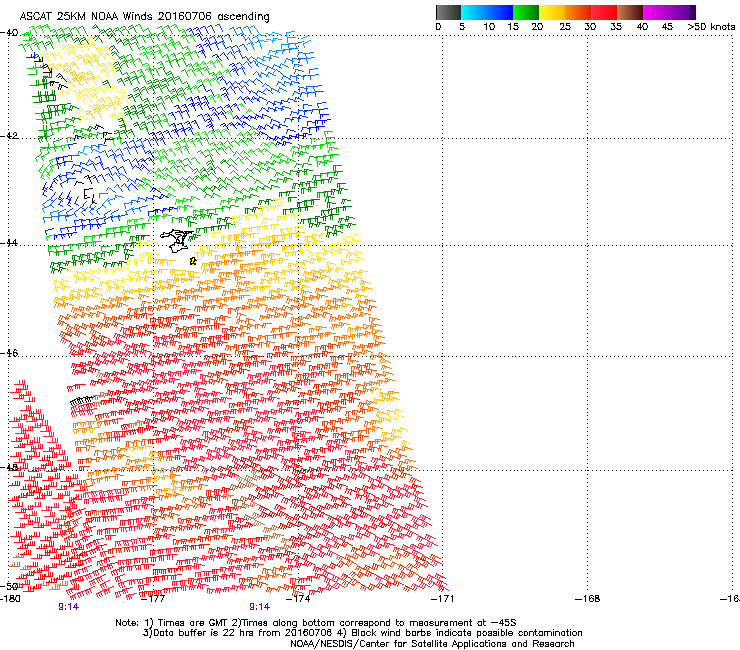
Task: Click the magenta-purple 40-50 knots legend segment
Action: point(669,12)
